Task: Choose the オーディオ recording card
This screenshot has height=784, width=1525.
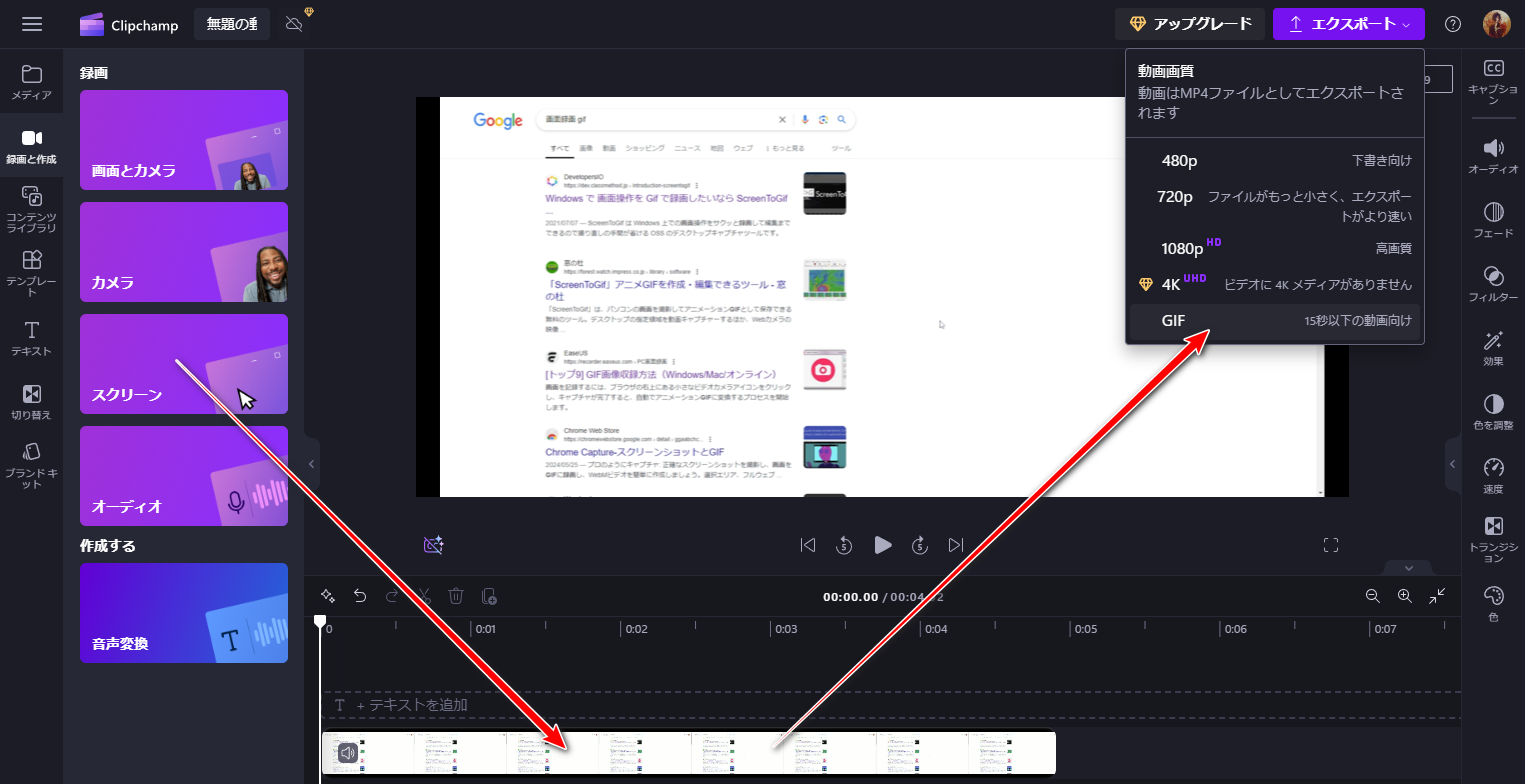Action: pos(184,476)
